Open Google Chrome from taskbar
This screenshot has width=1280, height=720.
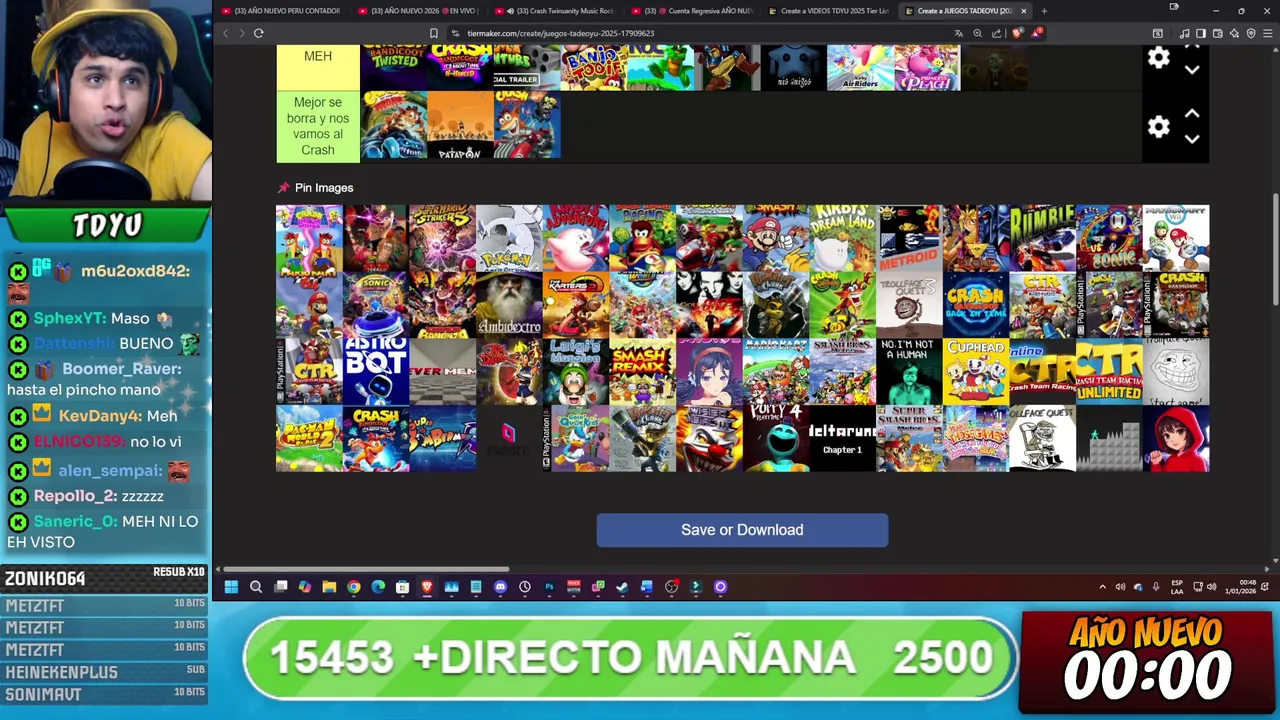354,587
